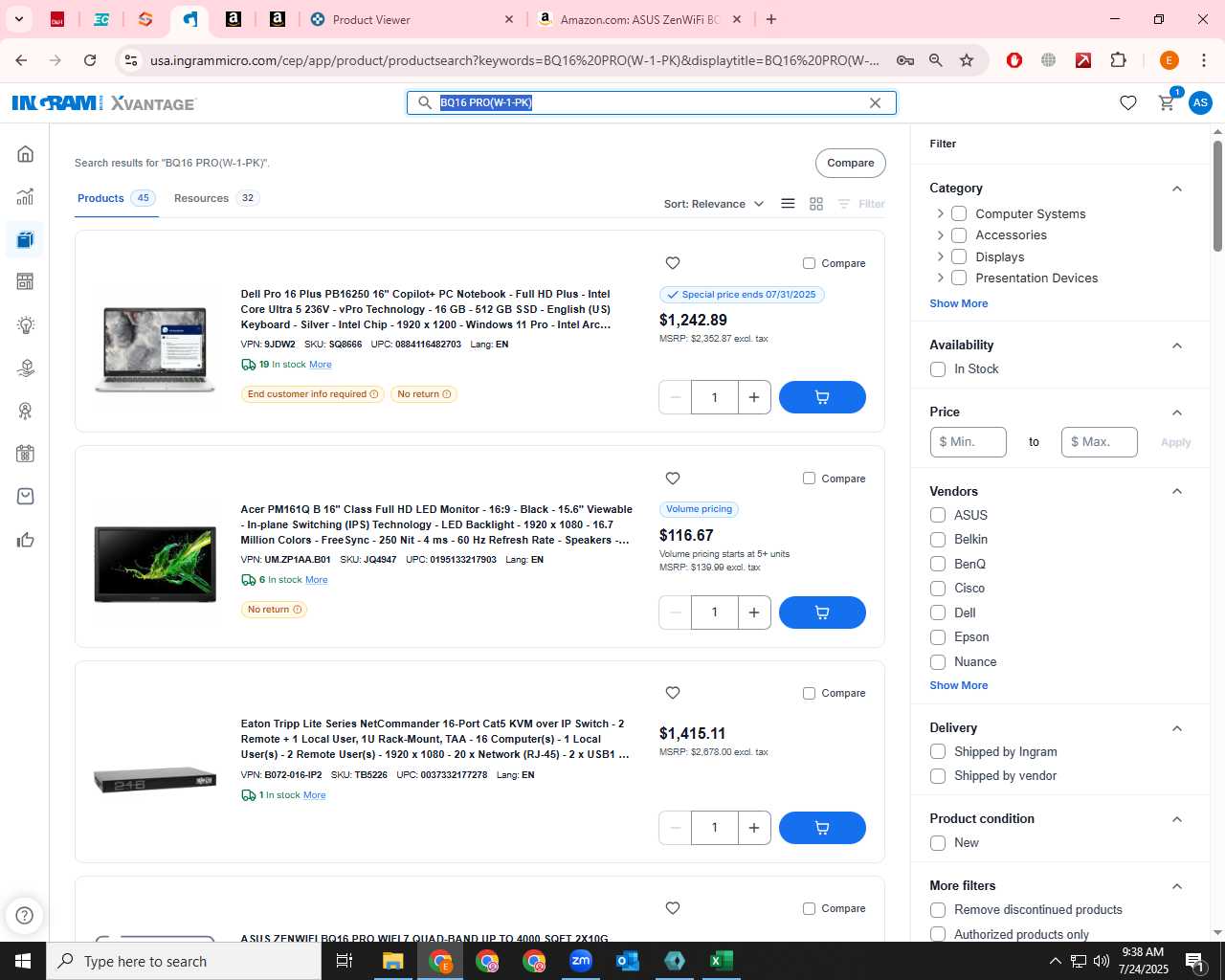The image size is (1225, 980).
Task: Open the Dell notebook product thumbnail
Action: coord(155,347)
